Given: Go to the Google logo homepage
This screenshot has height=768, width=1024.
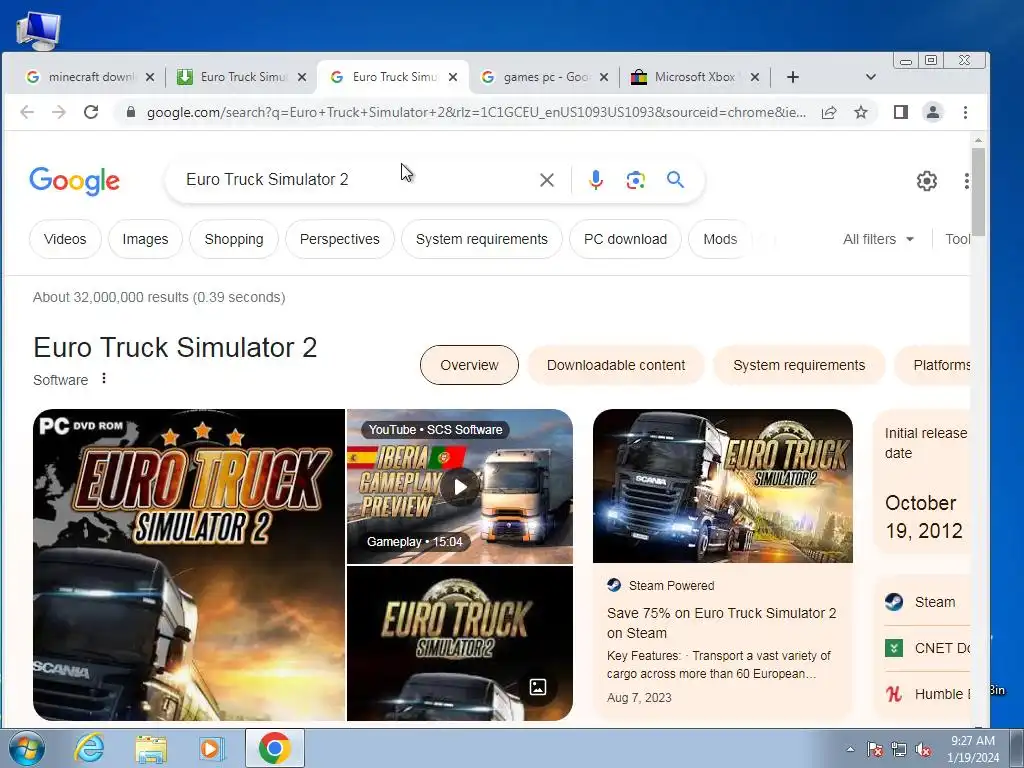Looking at the screenshot, I should 74,181.
